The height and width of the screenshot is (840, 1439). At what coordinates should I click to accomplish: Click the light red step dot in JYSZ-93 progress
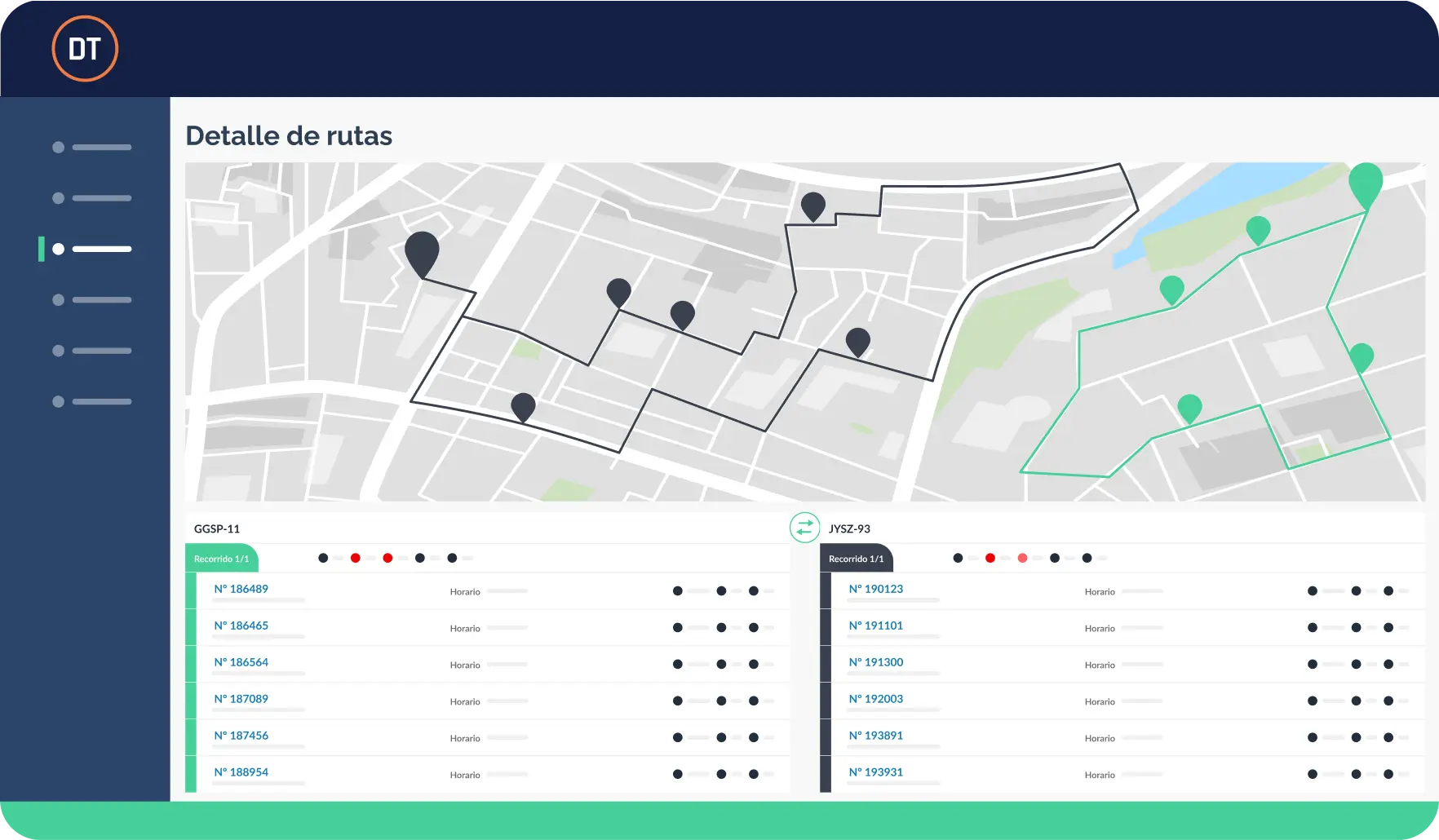[1022, 558]
